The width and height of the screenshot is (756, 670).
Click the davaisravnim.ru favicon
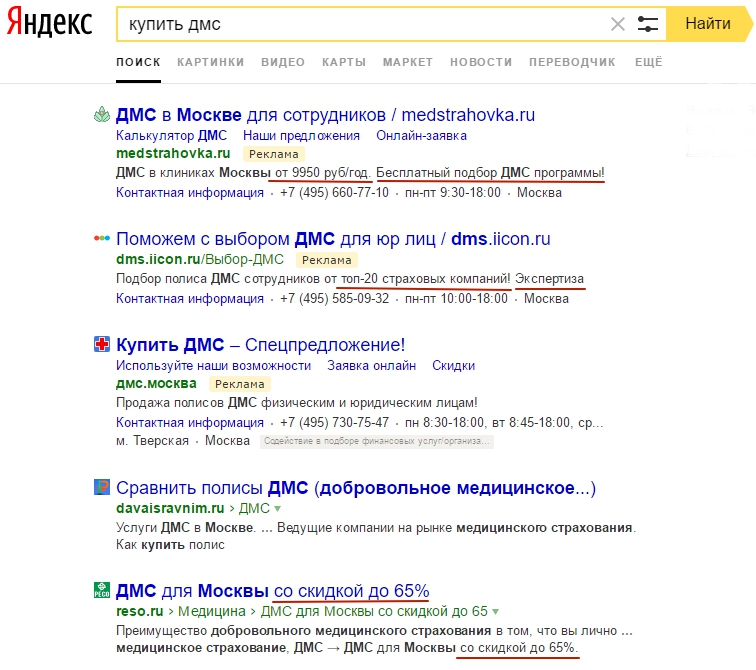coord(102,487)
